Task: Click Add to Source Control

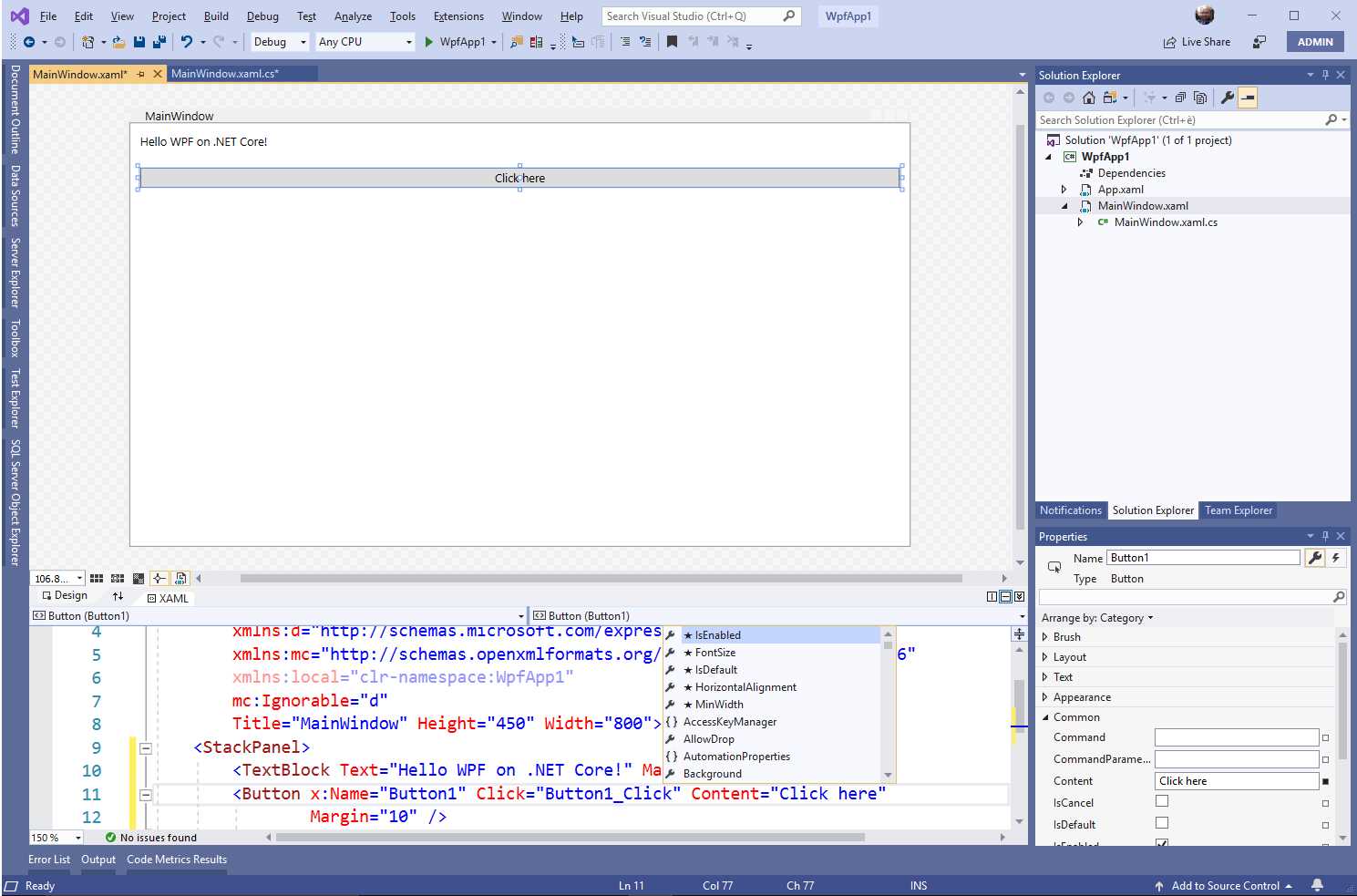Action: [x=1225, y=885]
